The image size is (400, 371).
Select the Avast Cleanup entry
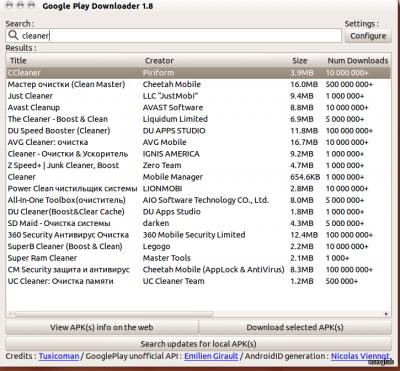tap(198, 108)
